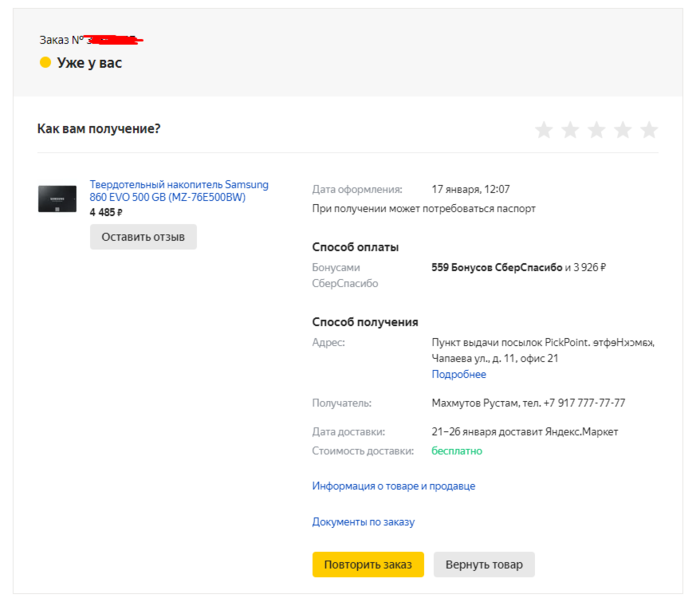Click the yellow 'Повторить заказ' button
700x602 pixels.
click(368, 564)
